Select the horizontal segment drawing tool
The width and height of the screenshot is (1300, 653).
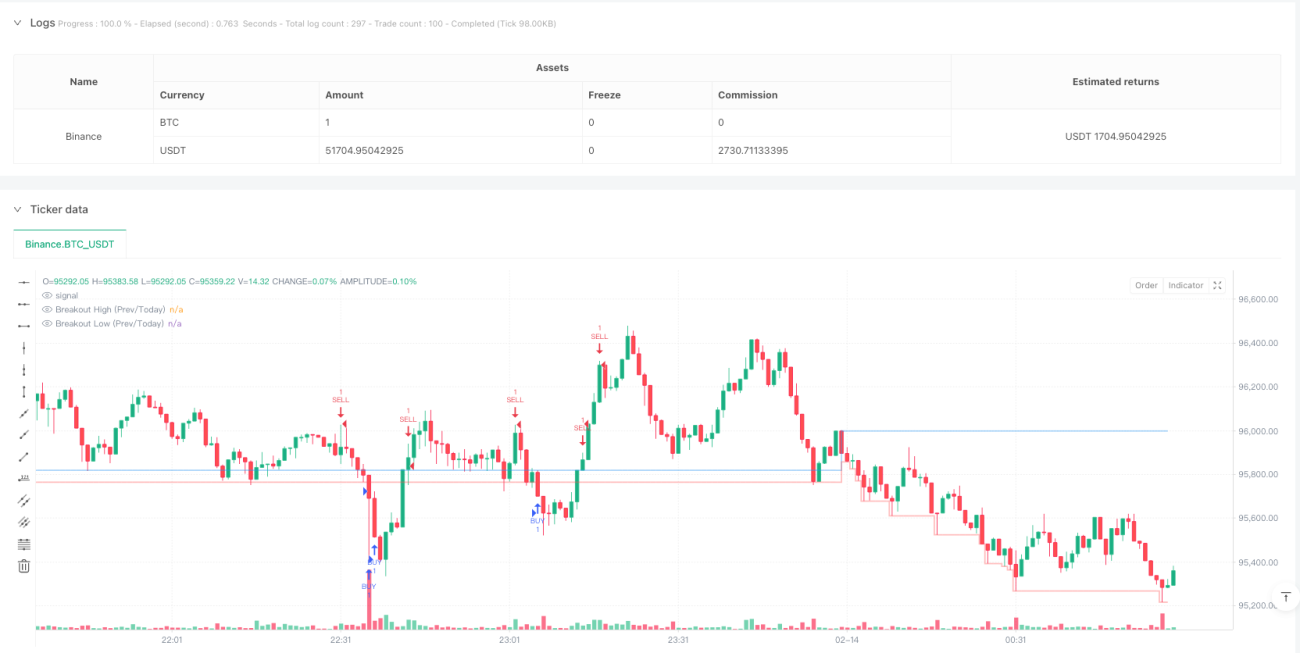coord(24,326)
